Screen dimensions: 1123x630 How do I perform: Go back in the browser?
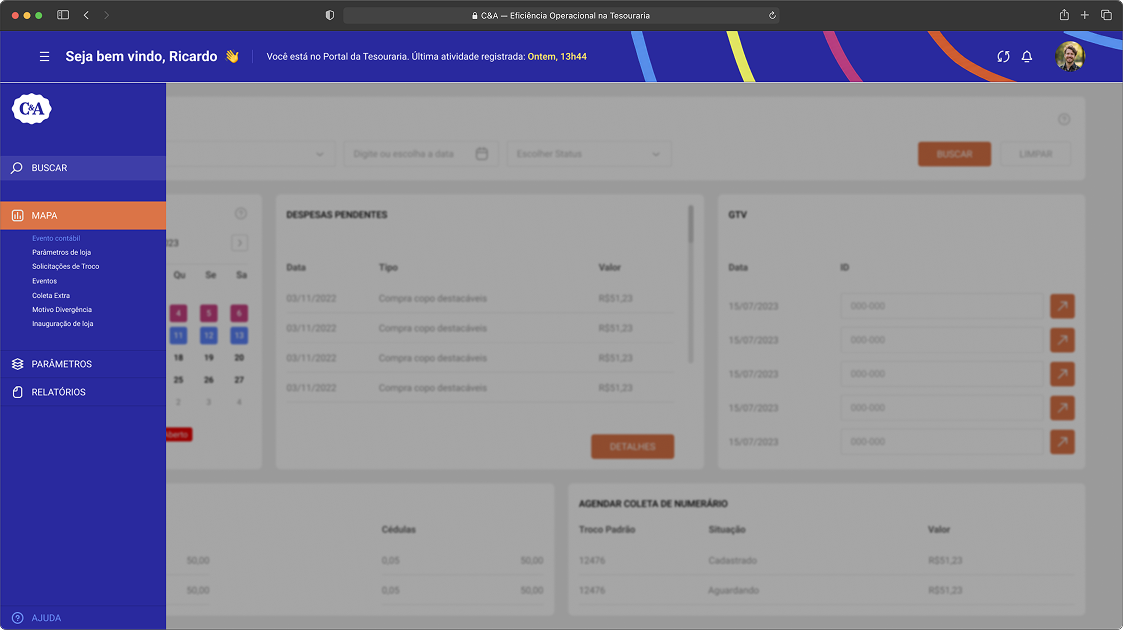[x=86, y=15]
